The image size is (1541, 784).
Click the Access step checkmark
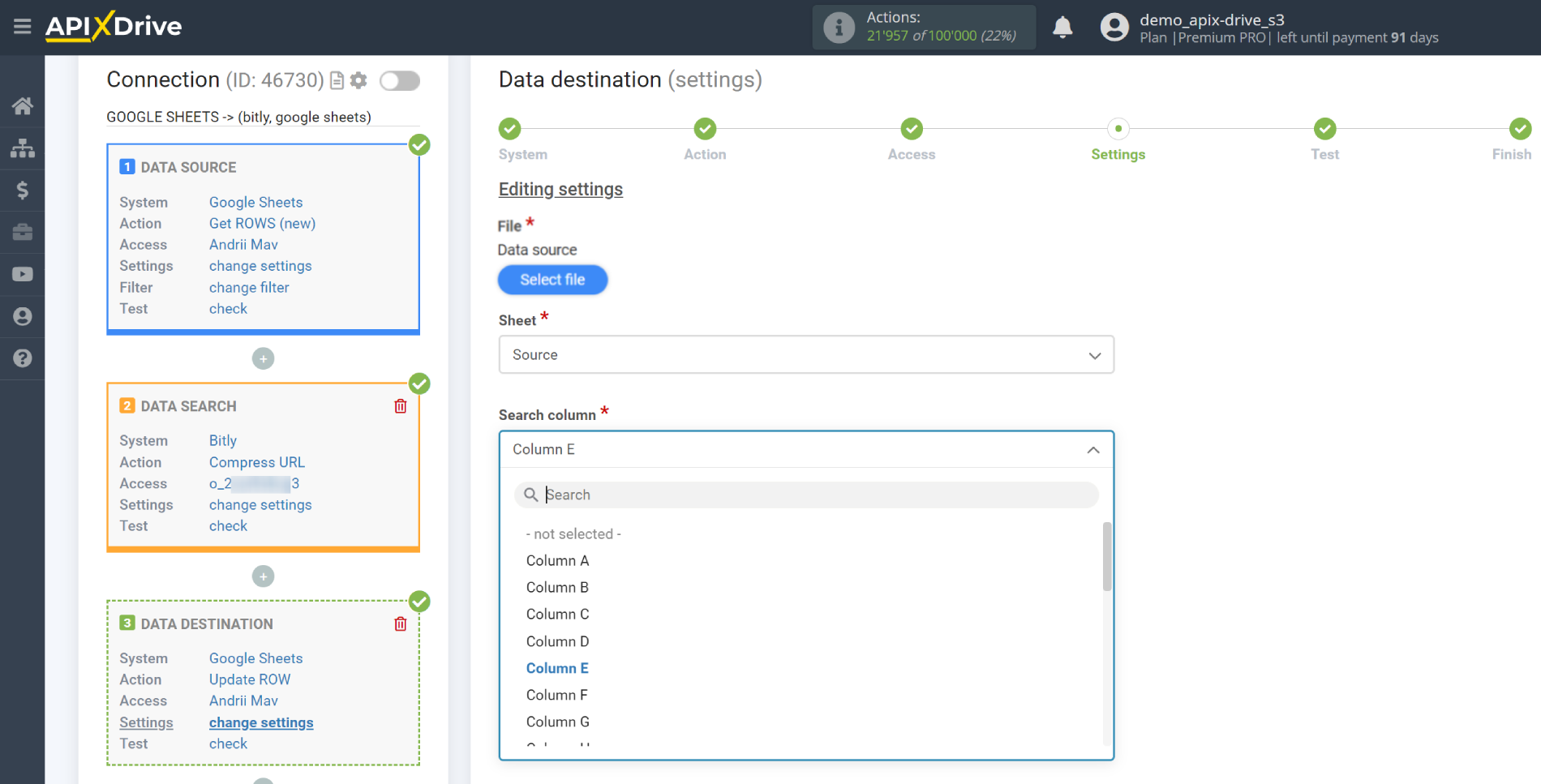(x=912, y=129)
